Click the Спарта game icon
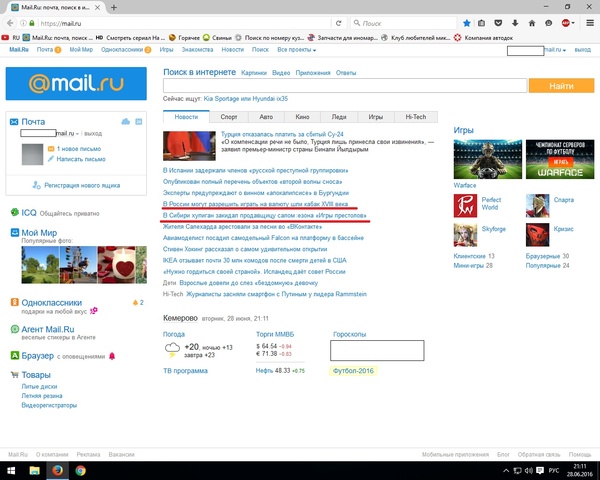This screenshot has height=480, width=600. (537, 206)
